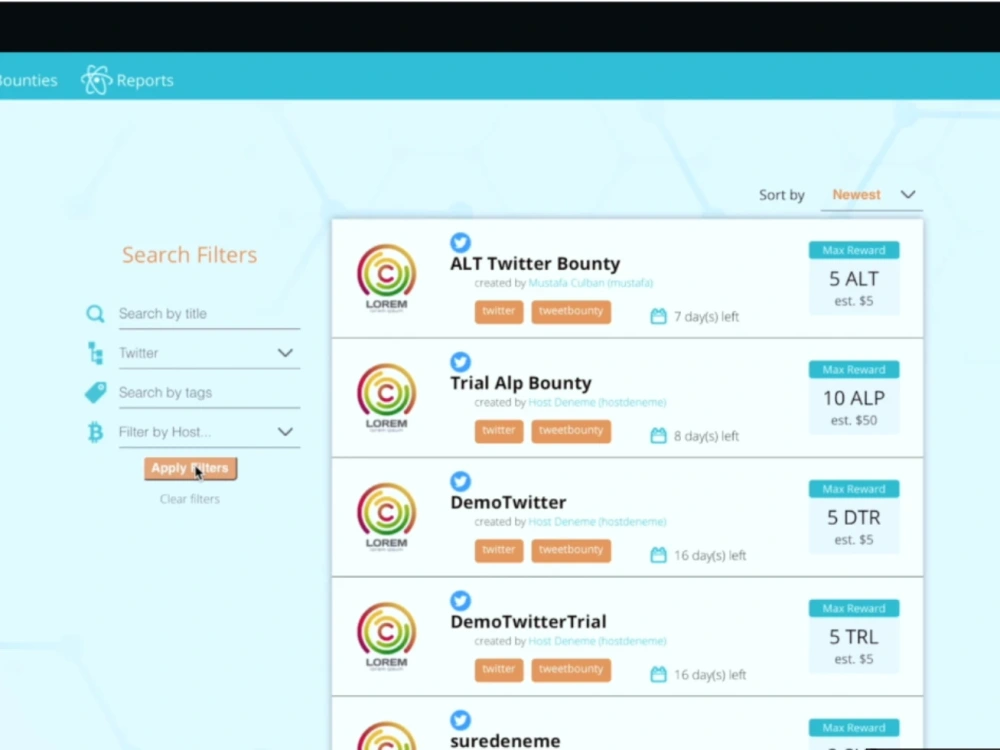This screenshot has width=1000, height=750.
Task: Open the Sort by Newest dropdown
Action: pyautogui.click(x=872, y=195)
